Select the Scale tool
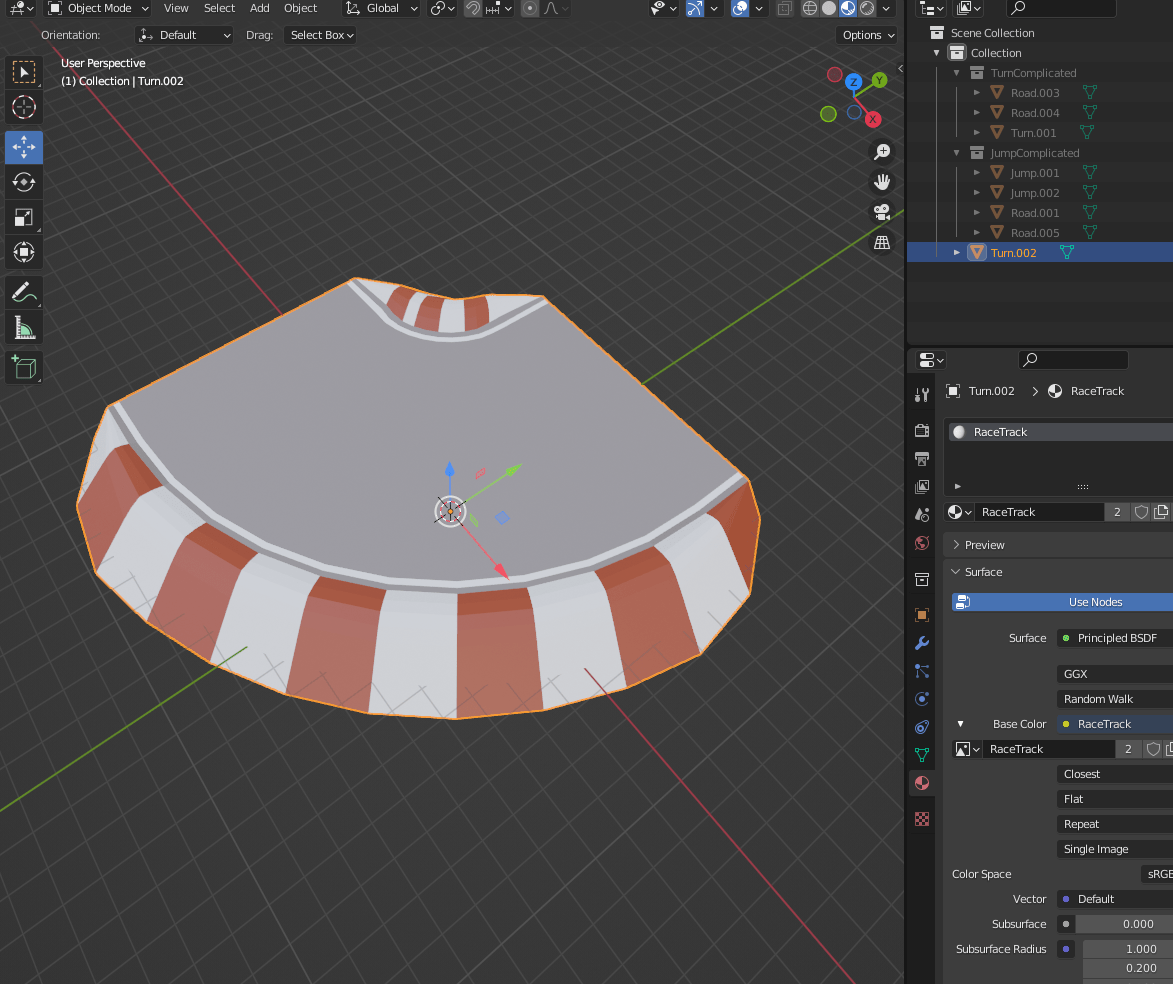Image resolution: width=1173 pixels, height=984 pixels. pos(24,217)
